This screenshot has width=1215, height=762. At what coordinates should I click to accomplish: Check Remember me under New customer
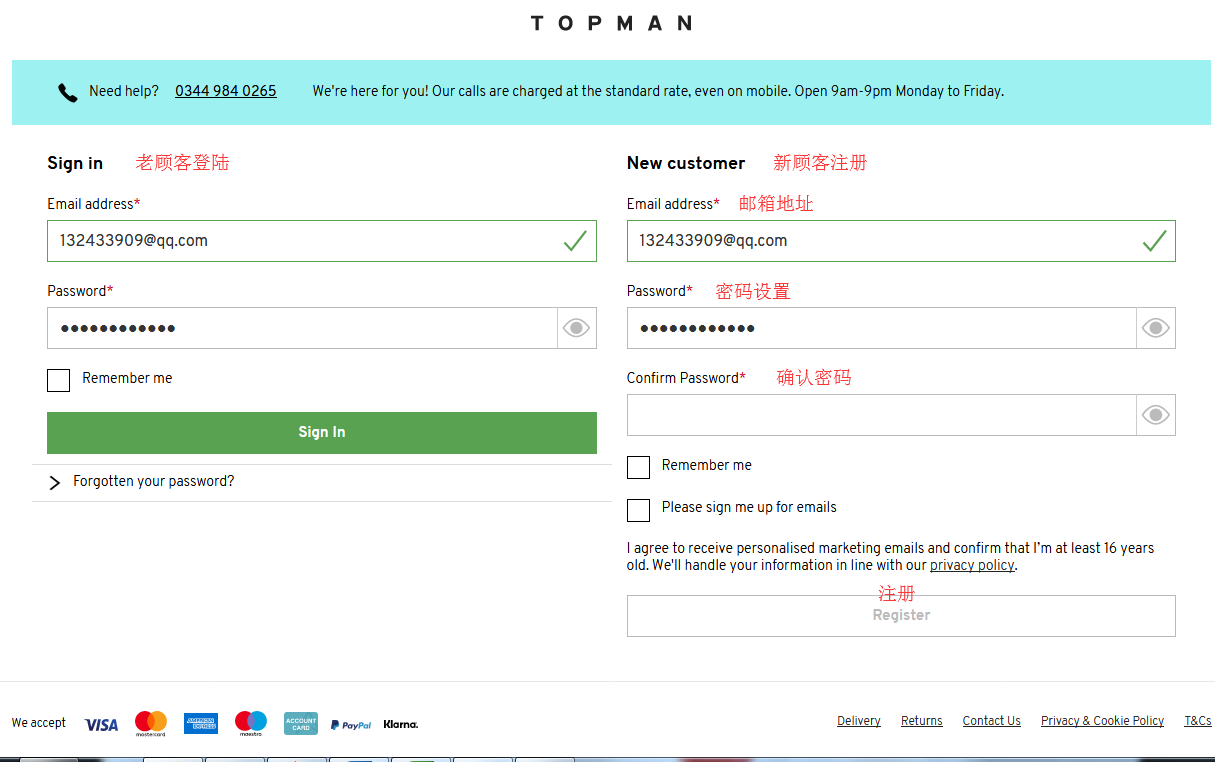638,467
